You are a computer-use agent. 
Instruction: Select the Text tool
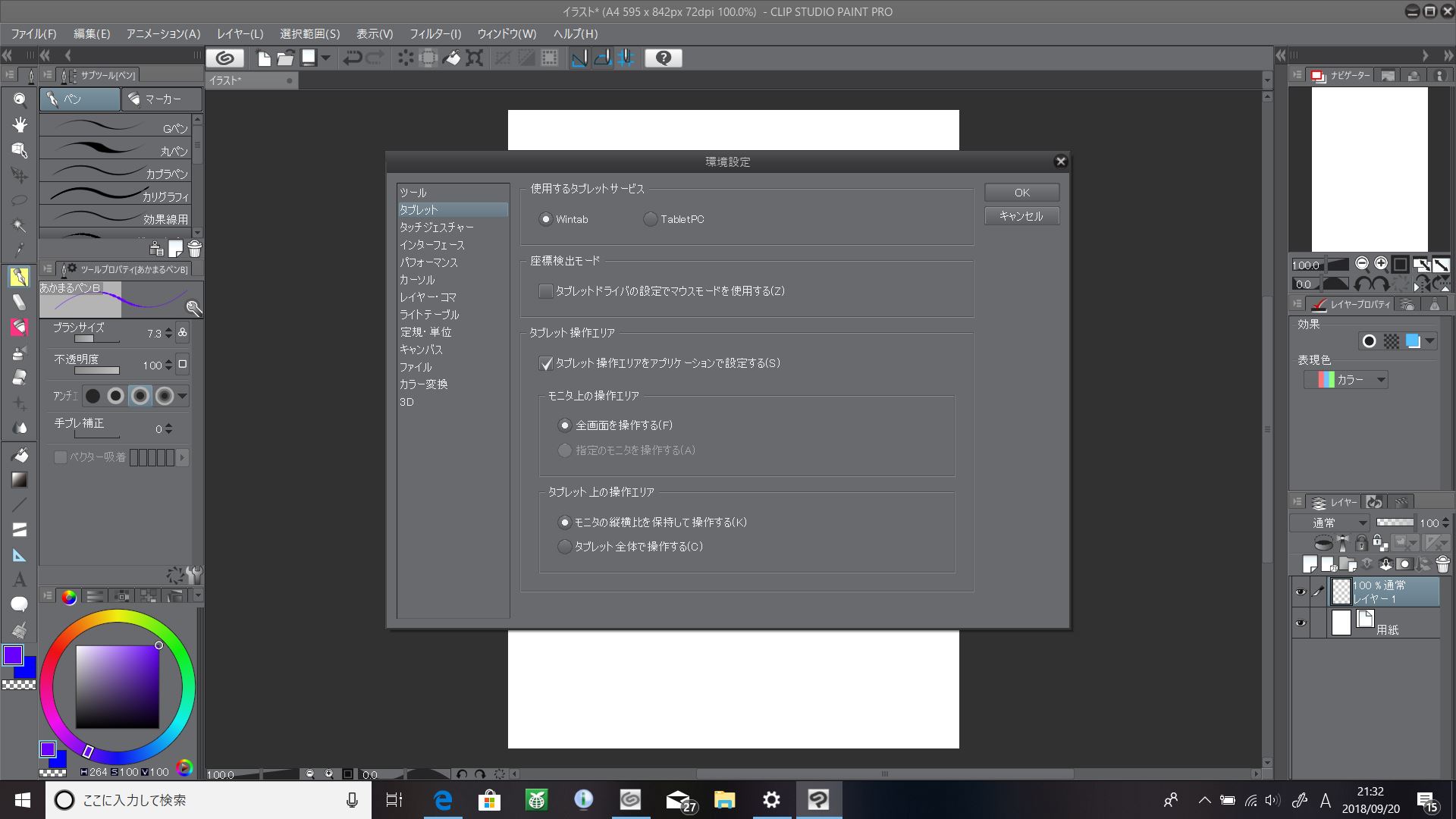pos(20,580)
